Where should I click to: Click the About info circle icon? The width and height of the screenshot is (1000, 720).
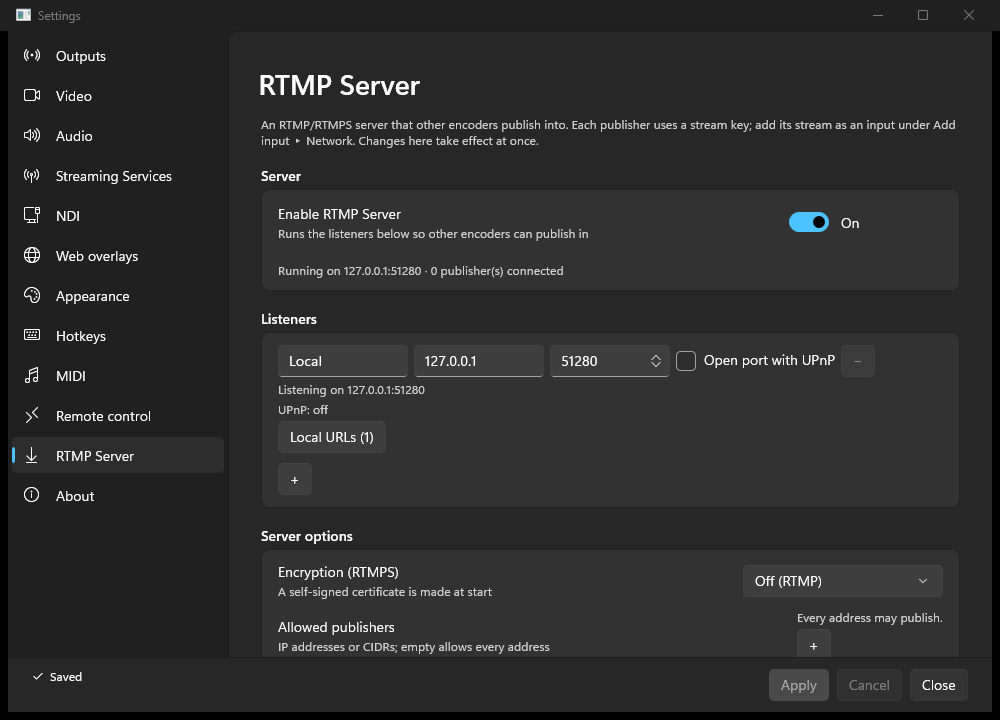tap(32, 495)
